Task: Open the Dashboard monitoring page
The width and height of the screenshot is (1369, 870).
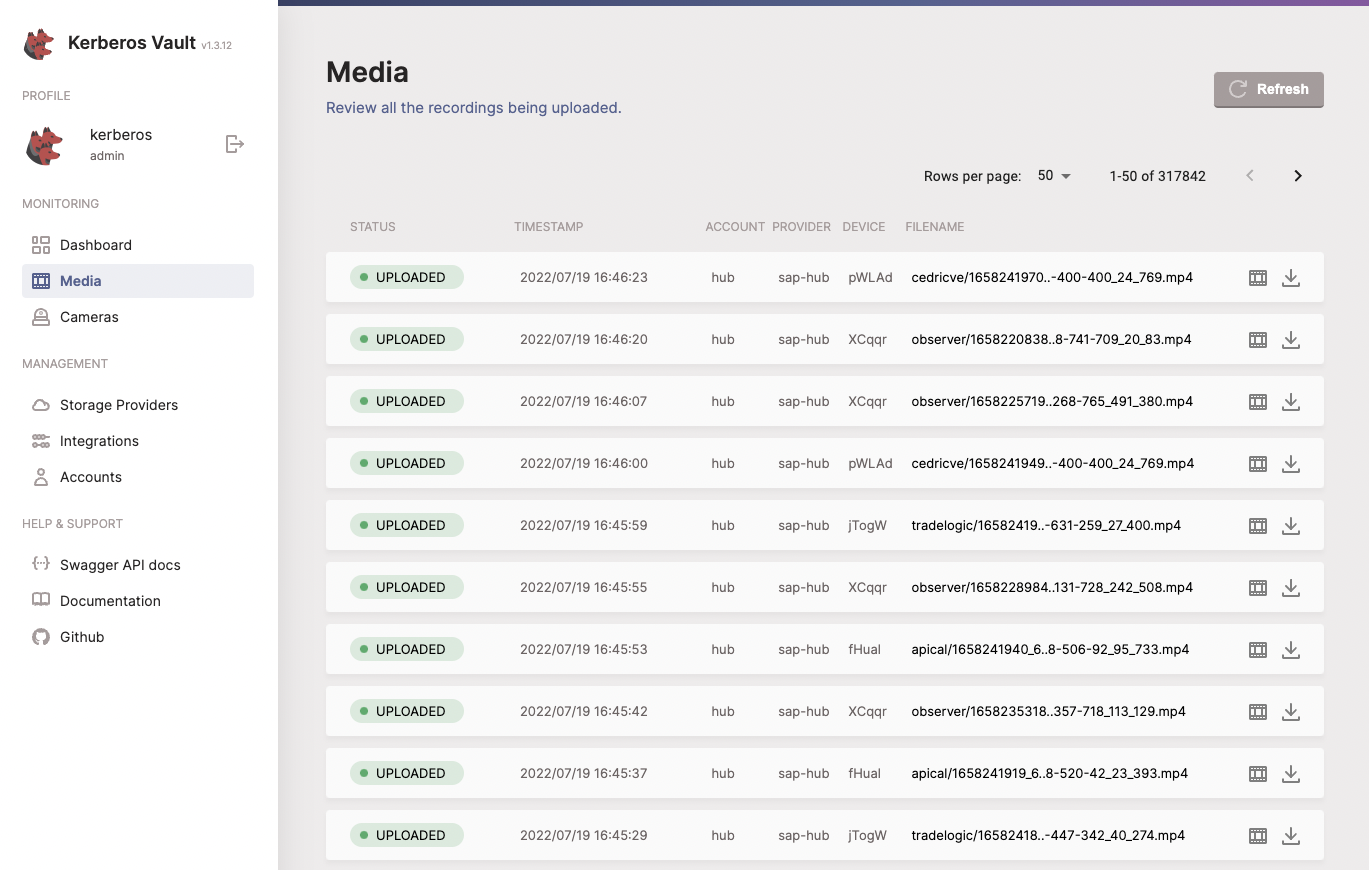Action: tap(94, 244)
